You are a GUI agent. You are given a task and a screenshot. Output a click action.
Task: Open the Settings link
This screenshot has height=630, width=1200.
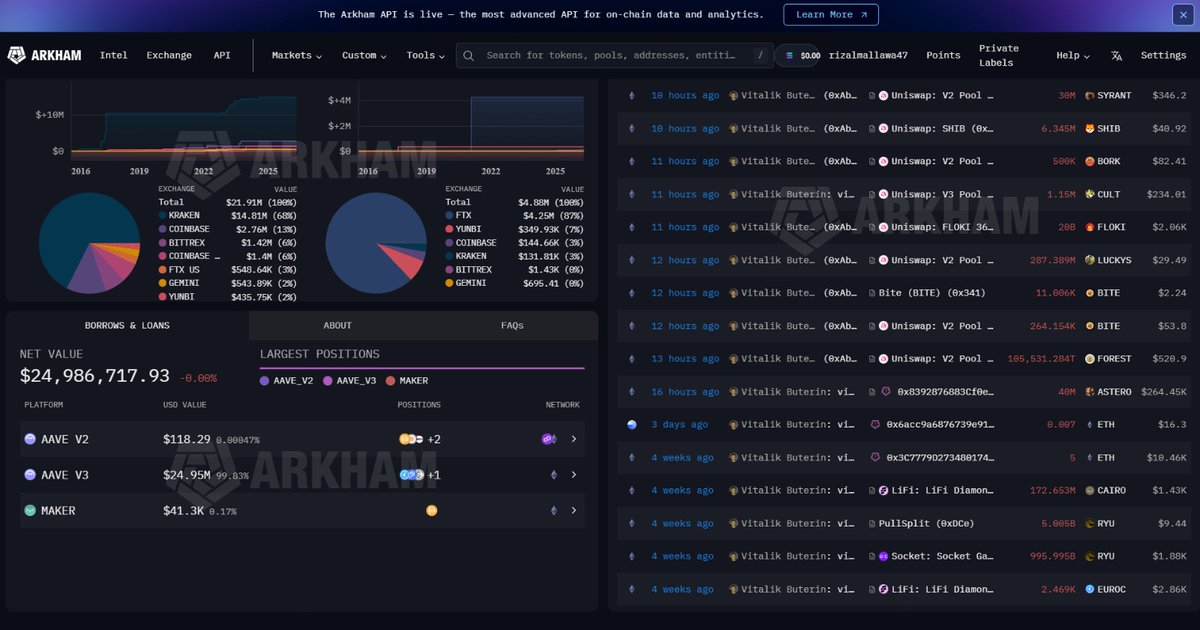1163,56
